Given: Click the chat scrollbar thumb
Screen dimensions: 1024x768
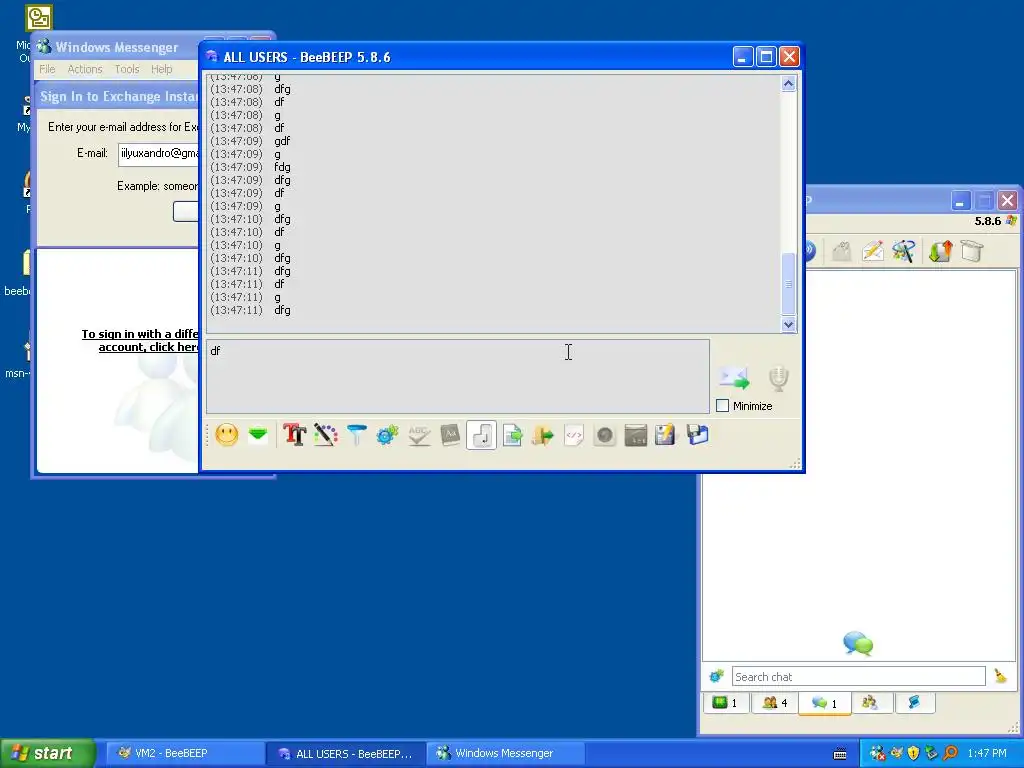Looking at the screenshot, I should pos(789,284).
